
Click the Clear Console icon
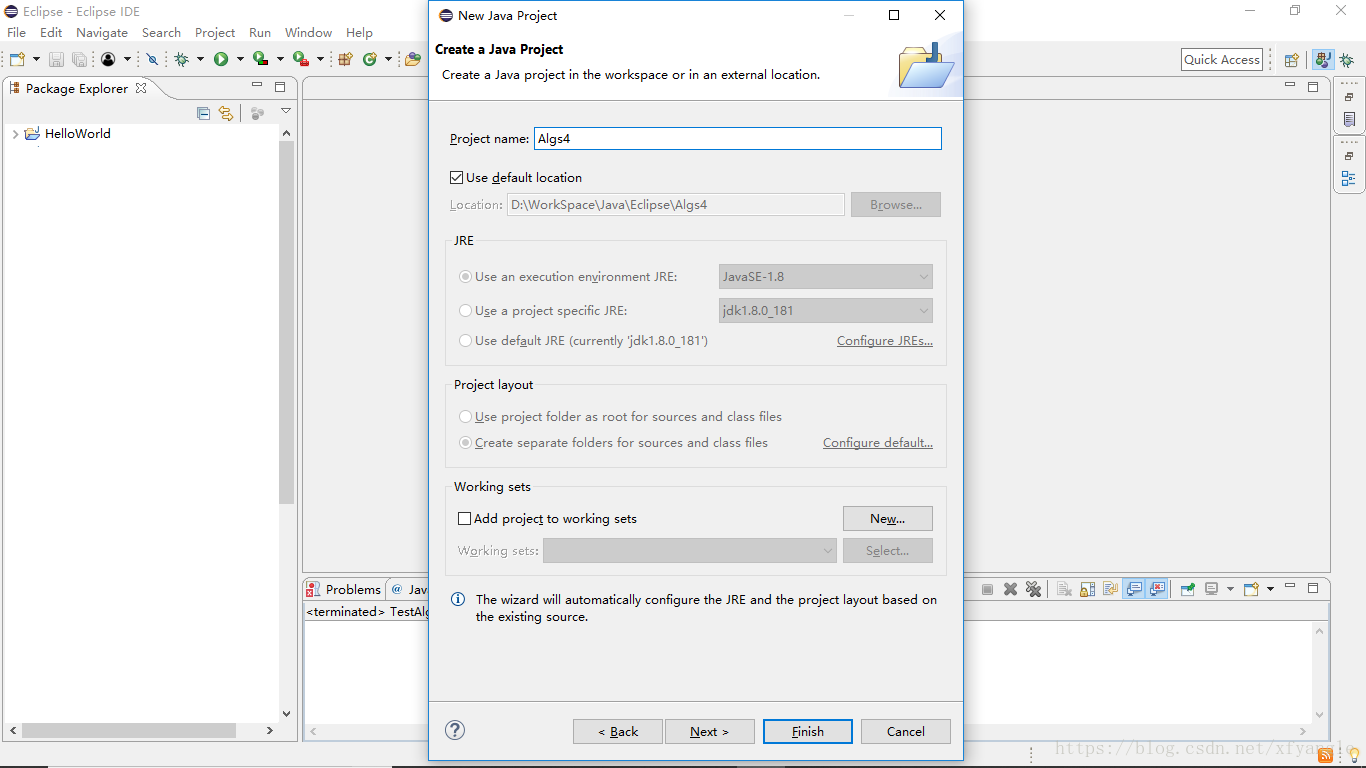[x=1064, y=589]
